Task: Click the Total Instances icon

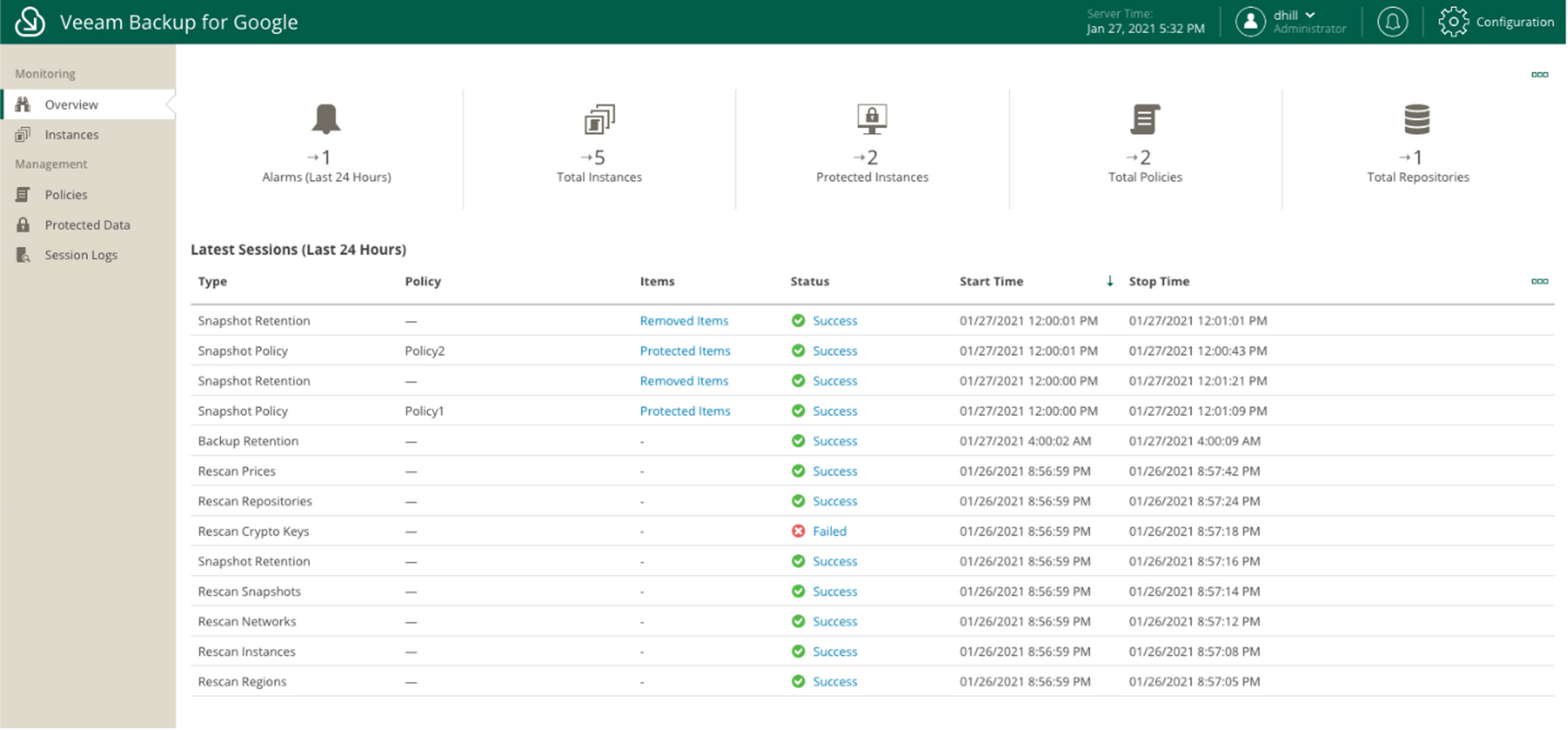Action: pos(599,119)
